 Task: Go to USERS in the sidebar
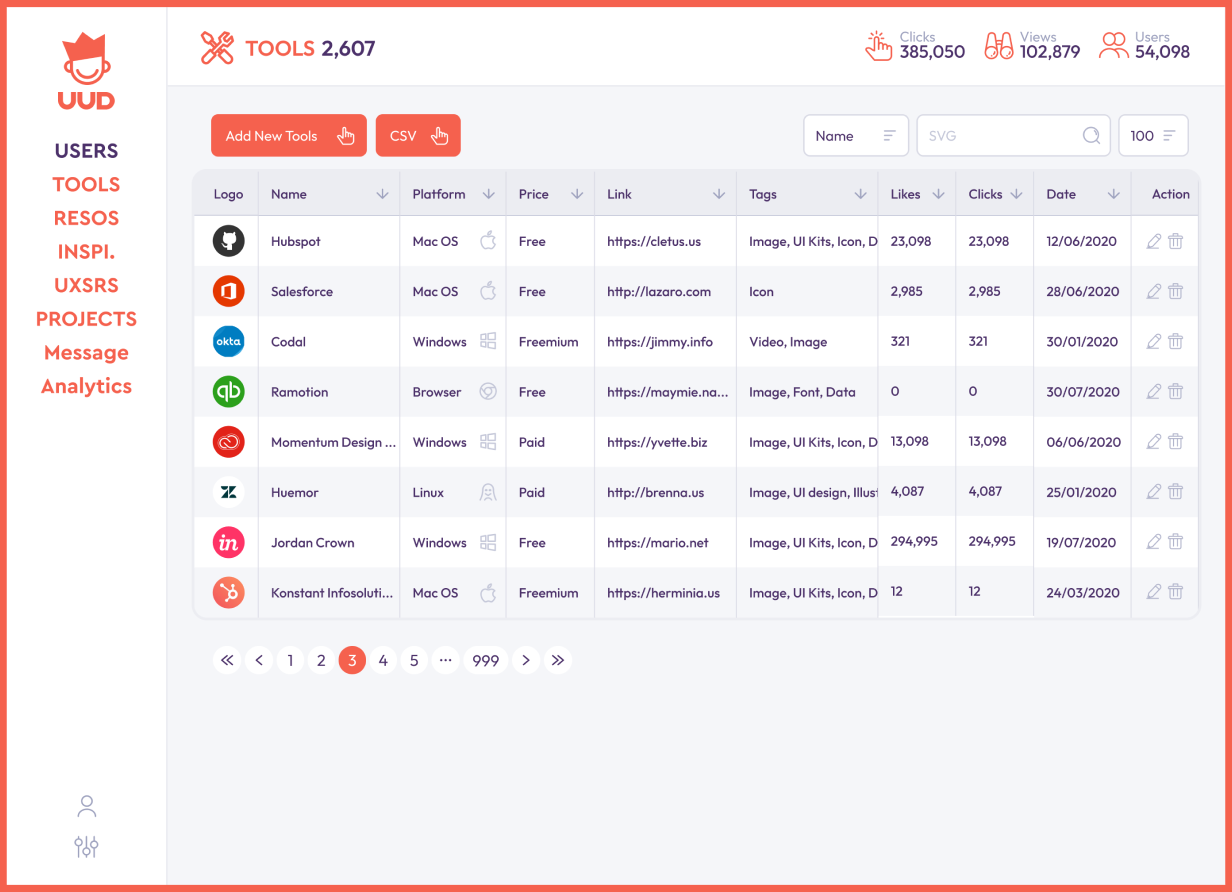point(86,151)
